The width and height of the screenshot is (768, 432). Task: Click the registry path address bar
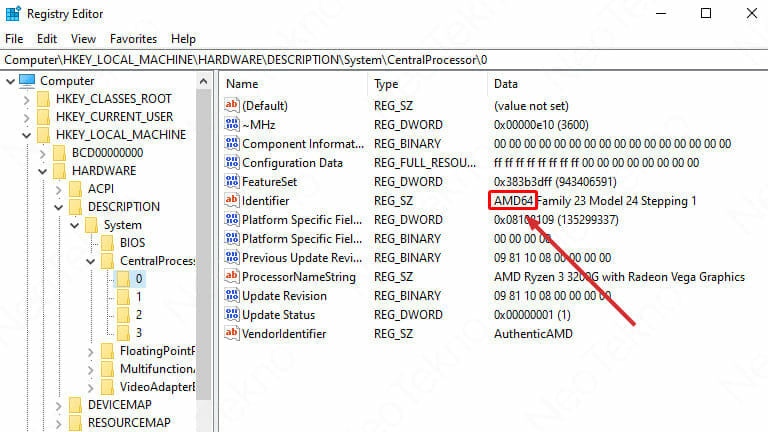(x=384, y=60)
